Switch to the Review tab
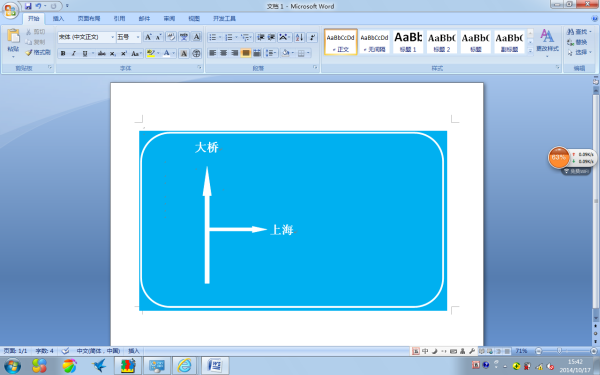600x375 pixels. point(169,18)
